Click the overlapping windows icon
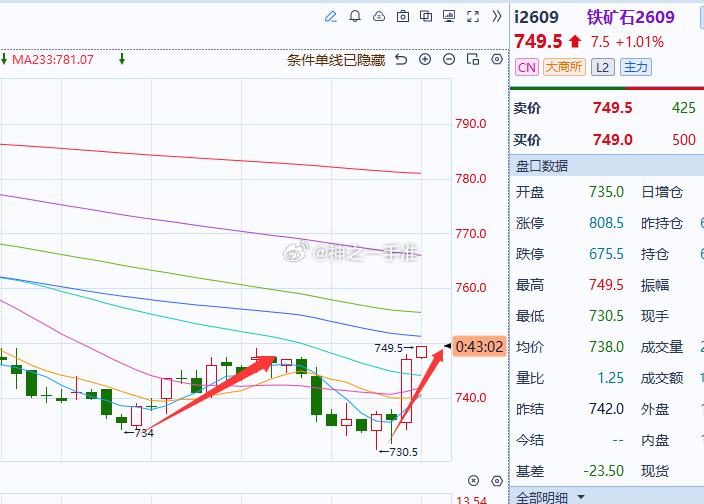The image size is (704, 504). [x=426, y=17]
